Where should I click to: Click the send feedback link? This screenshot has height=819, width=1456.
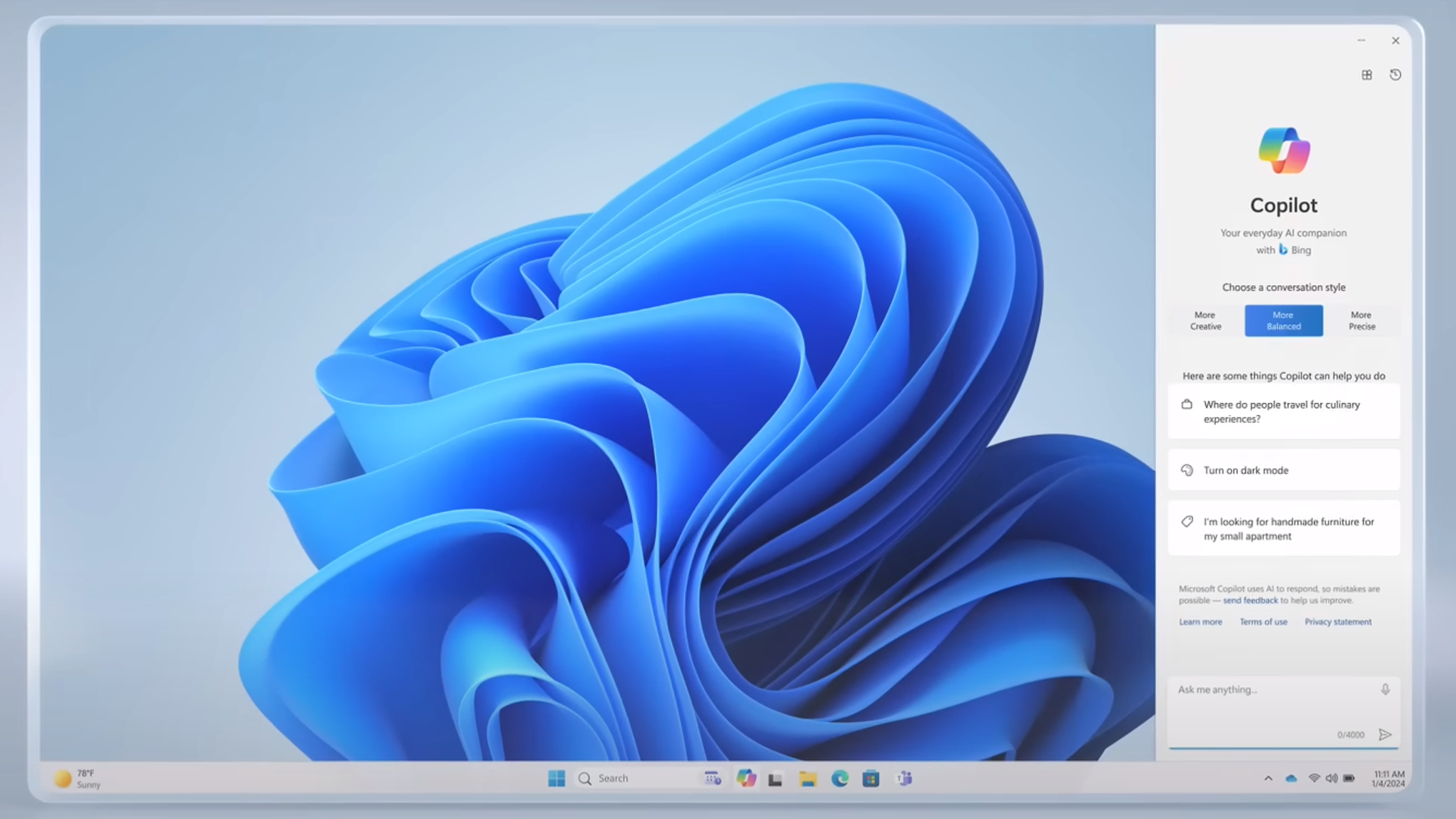click(1250, 601)
